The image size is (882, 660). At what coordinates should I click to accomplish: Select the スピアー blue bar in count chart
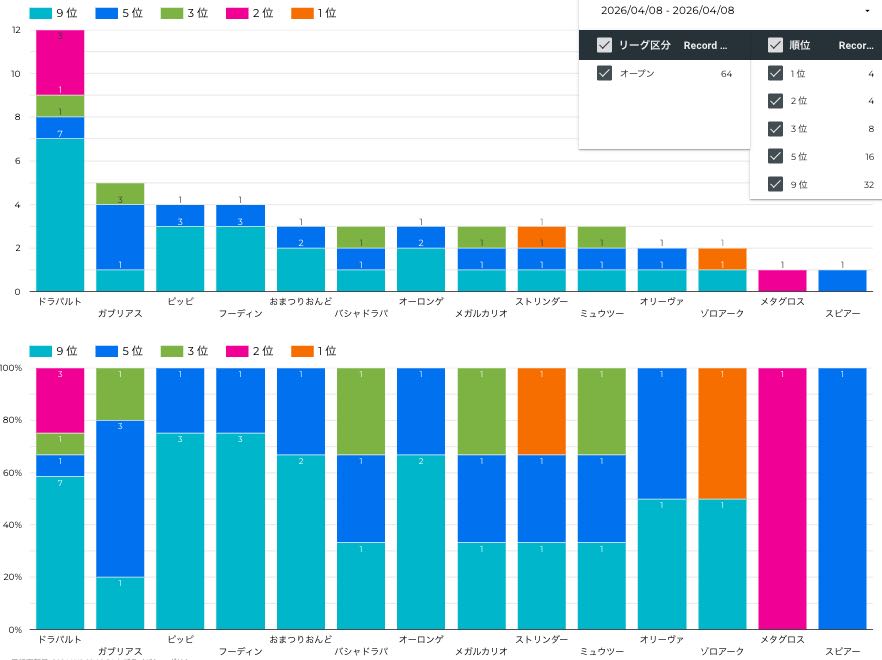[843, 280]
